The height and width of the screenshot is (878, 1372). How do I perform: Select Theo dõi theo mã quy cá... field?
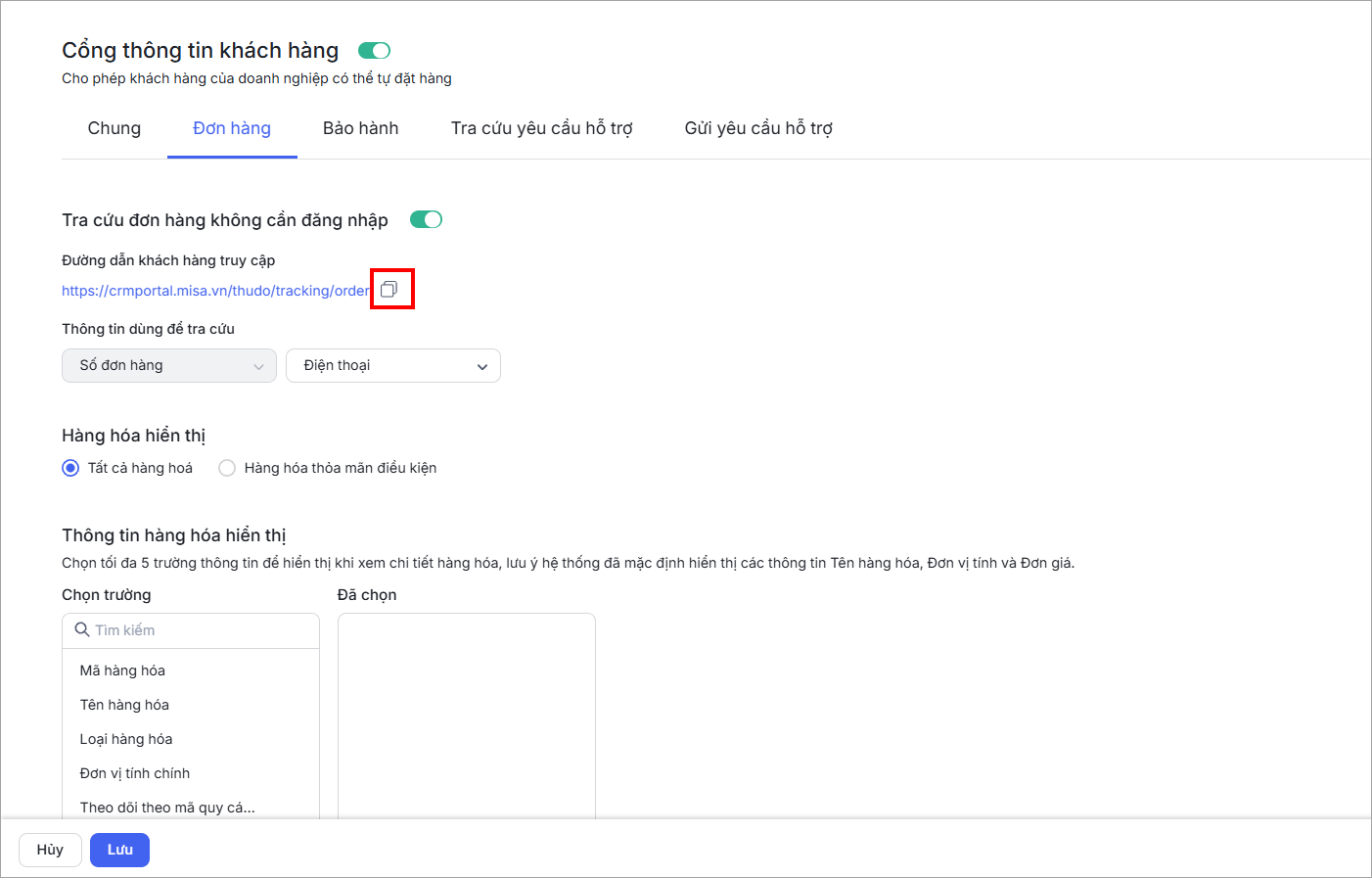point(191,808)
